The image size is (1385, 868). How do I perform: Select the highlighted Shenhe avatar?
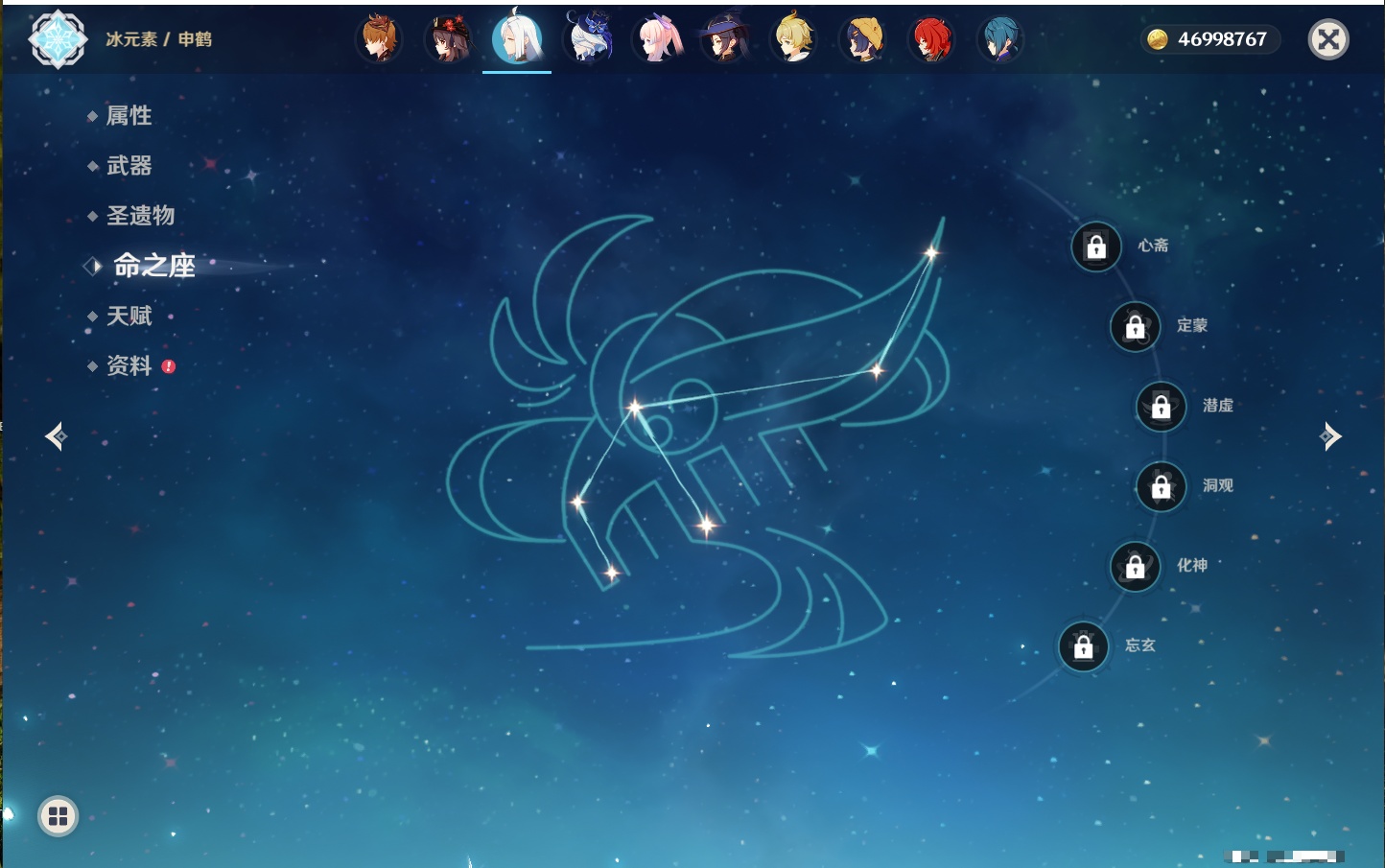517,39
